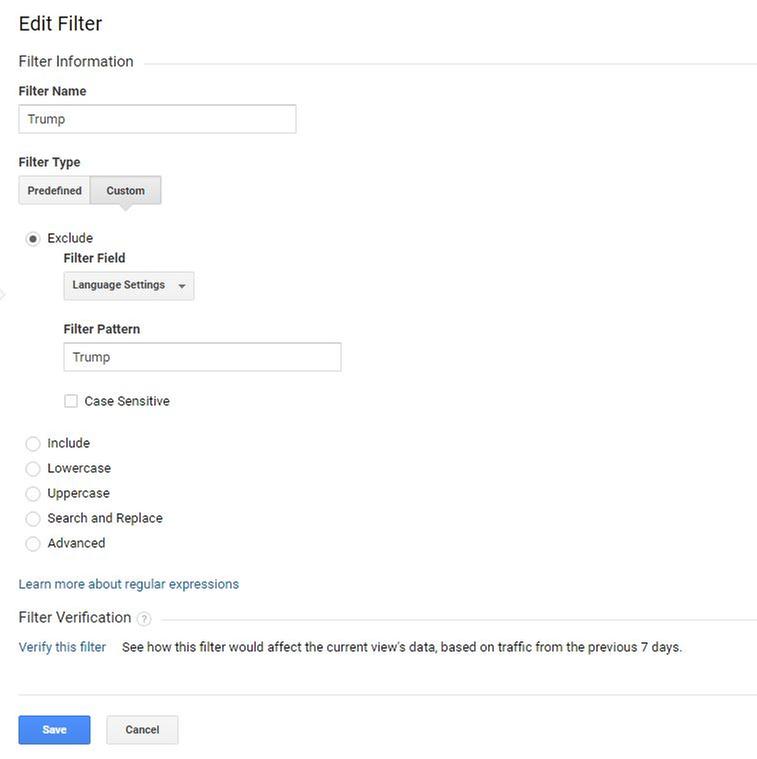Click the Verify this filter link
Image resolution: width=757 pixels, height=759 pixels.
(62, 647)
